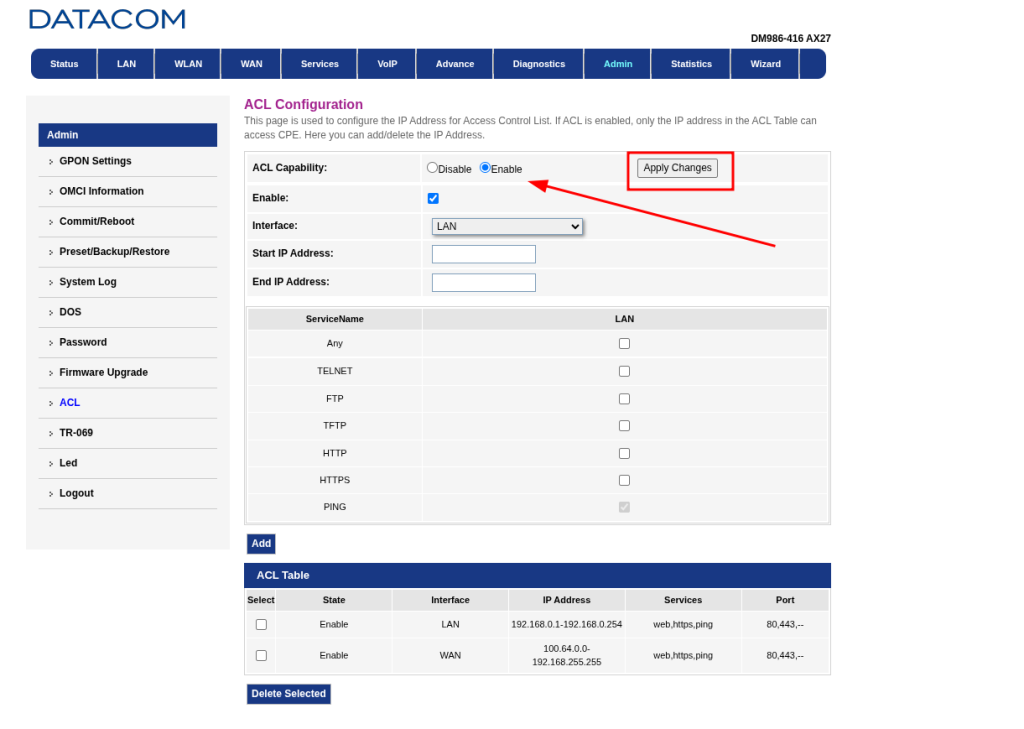Switch to Diagnostics tab
Screen dimensions: 1024x729
pos(539,64)
